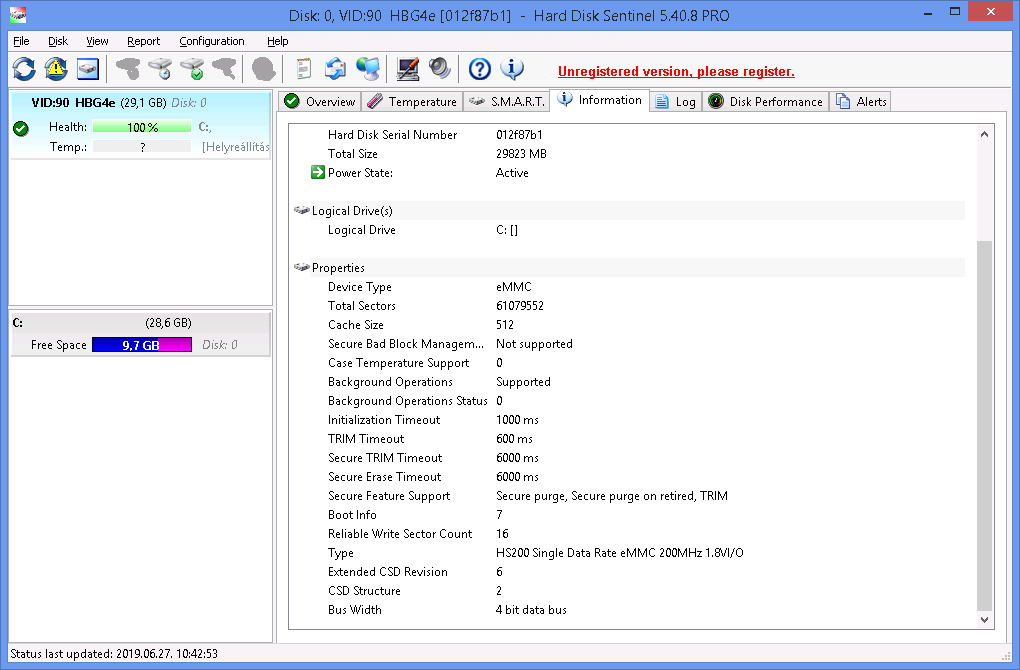Click the Boot Info row

628,515
